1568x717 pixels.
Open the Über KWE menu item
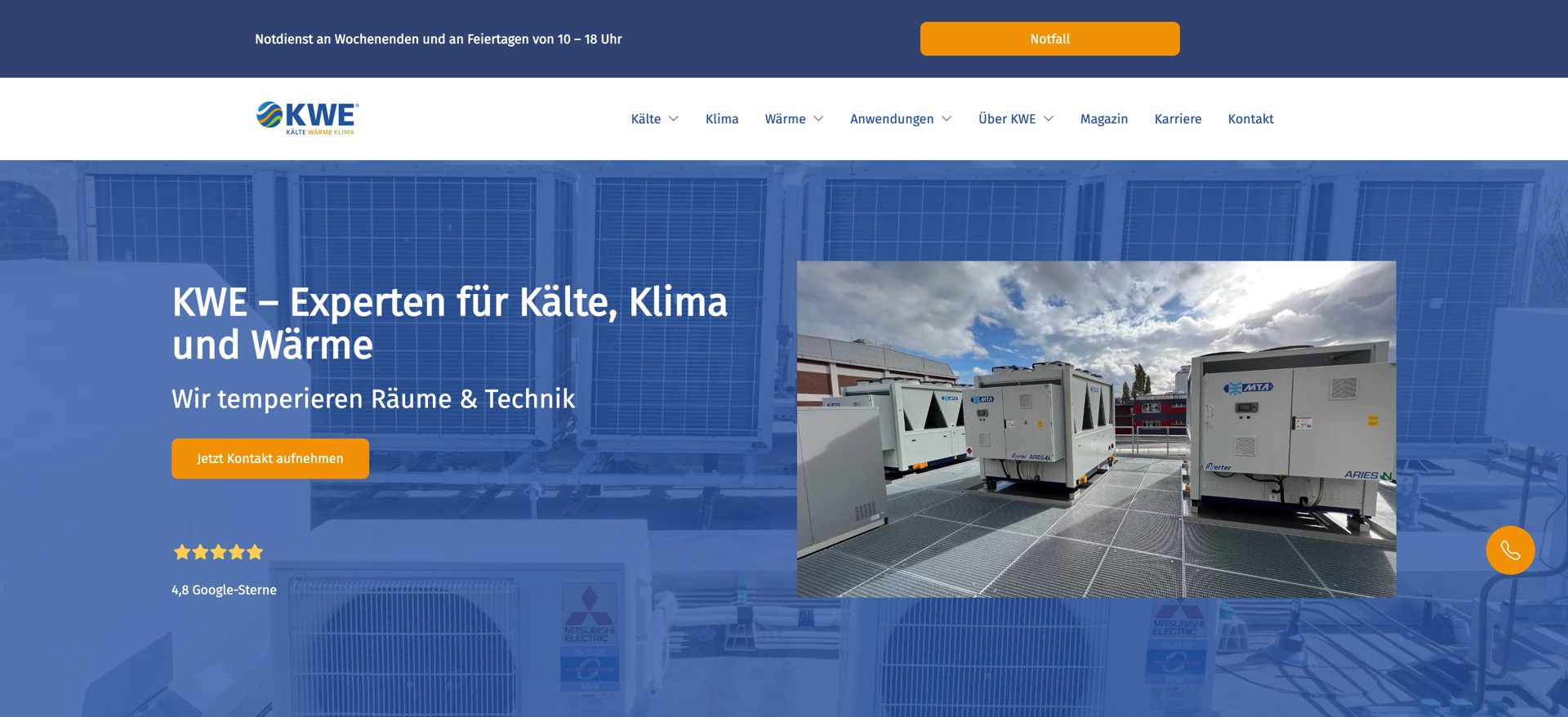1007,119
